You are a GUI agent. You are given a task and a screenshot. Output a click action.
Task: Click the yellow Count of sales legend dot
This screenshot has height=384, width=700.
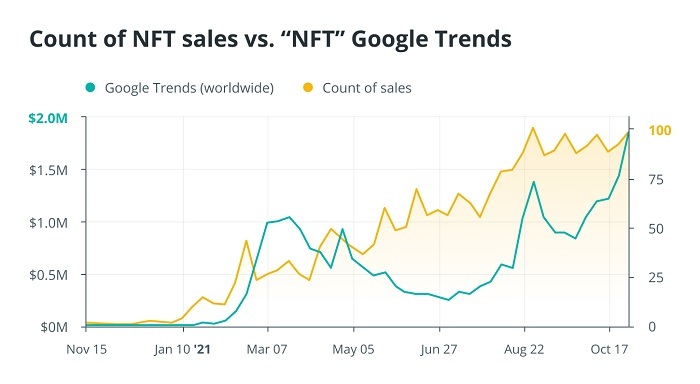click(308, 88)
